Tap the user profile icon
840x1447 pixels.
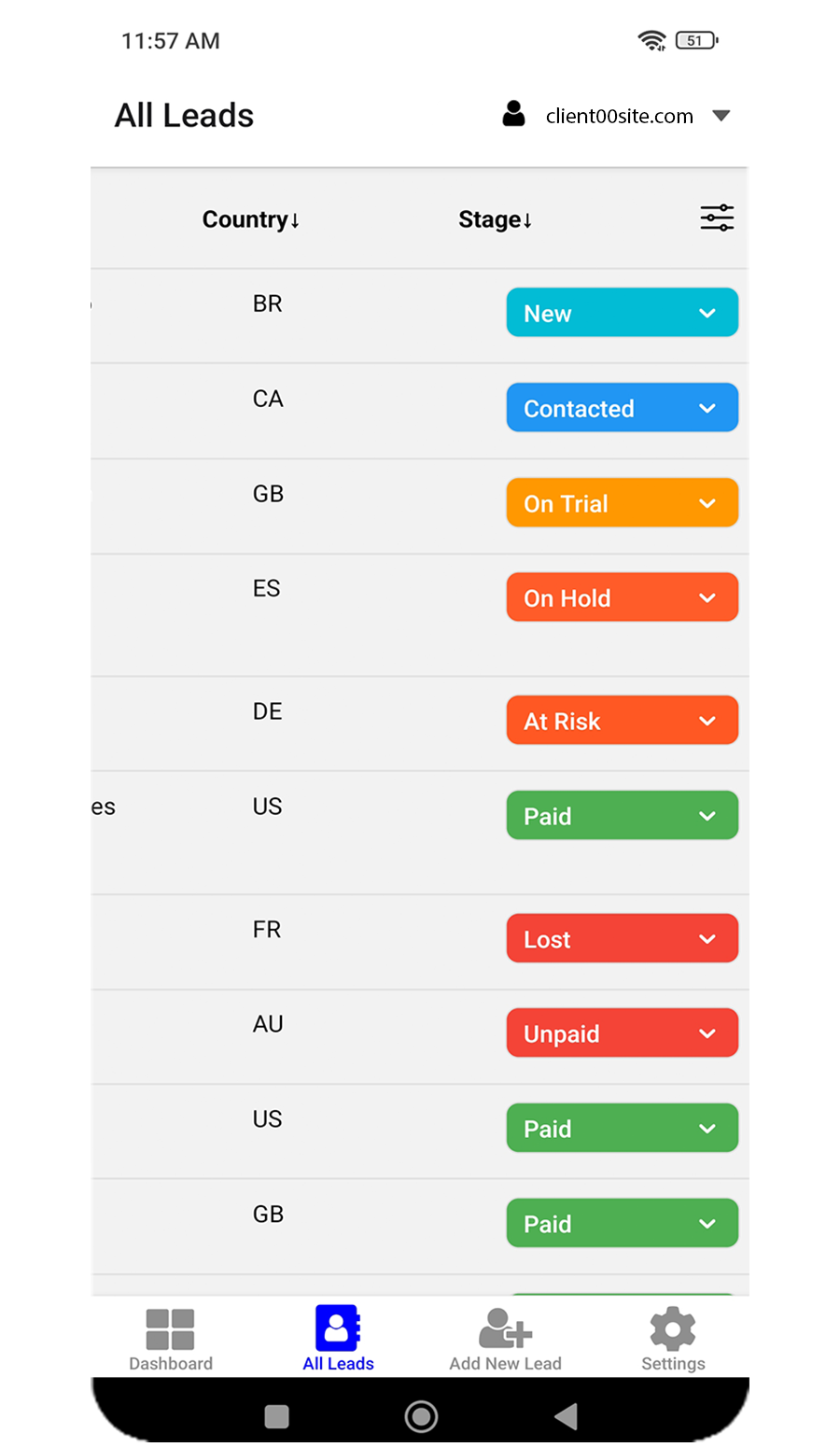pyautogui.click(x=513, y=114)
